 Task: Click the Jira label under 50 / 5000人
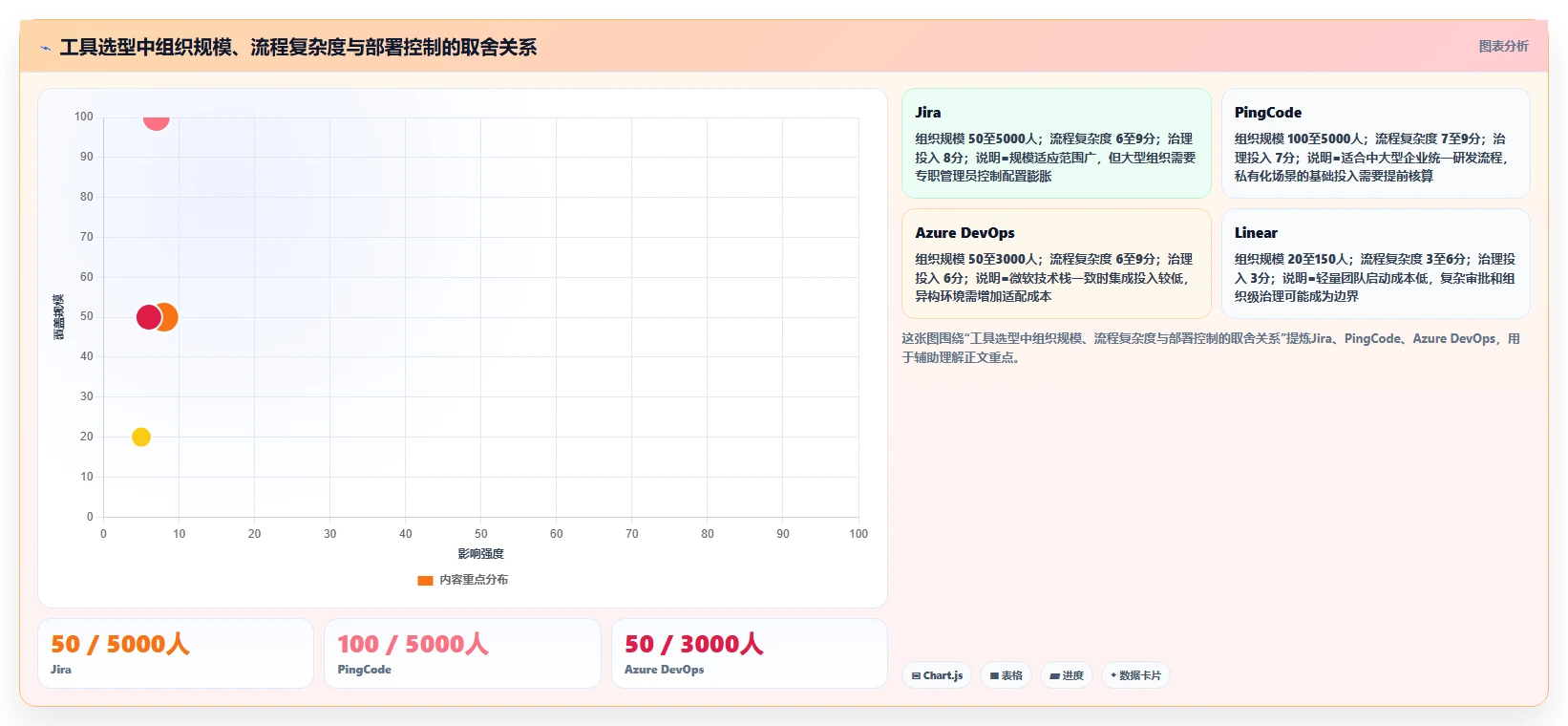click(x=61, y=670)
